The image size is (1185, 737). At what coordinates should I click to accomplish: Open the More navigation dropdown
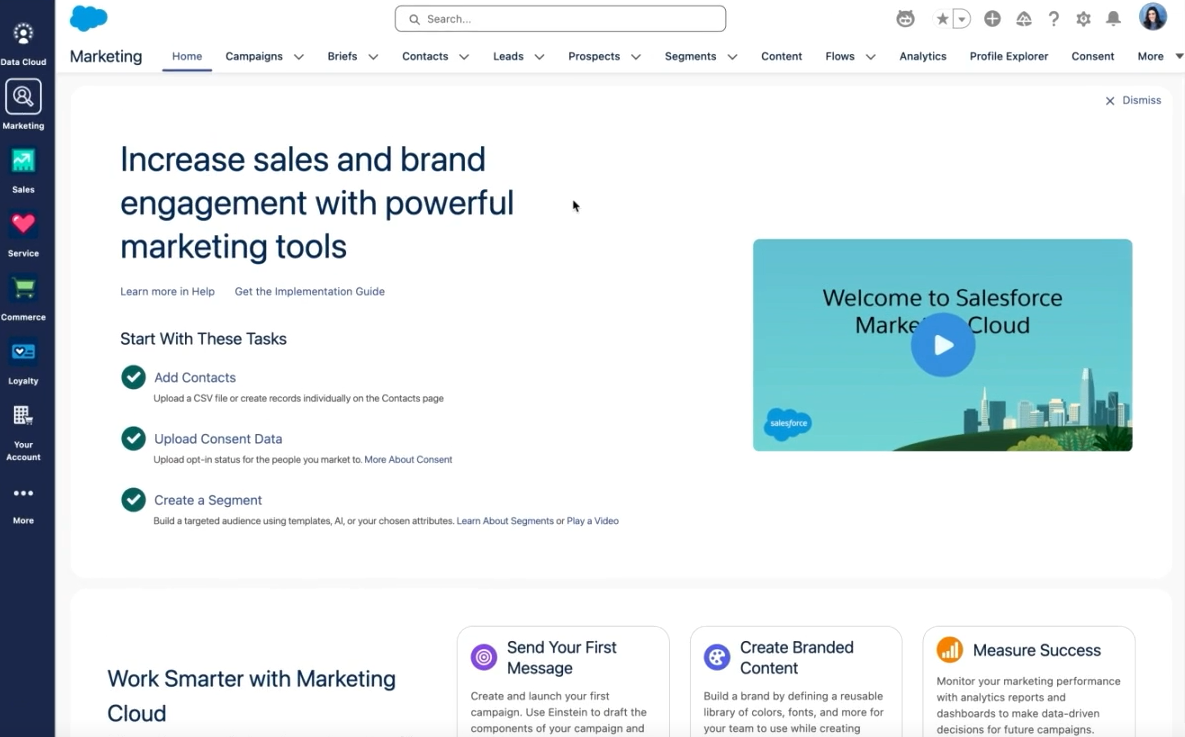1159,56
